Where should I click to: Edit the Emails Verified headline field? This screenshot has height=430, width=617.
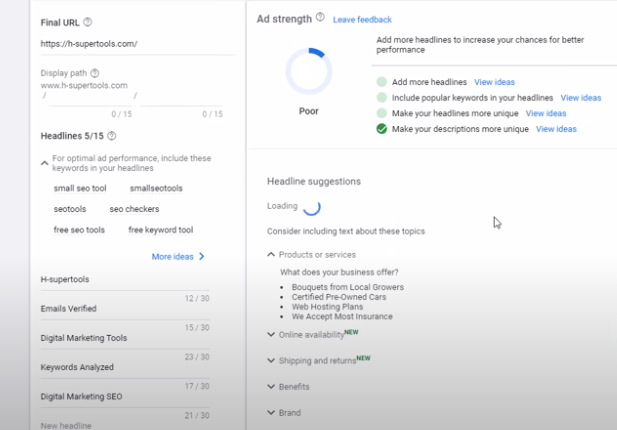(x=125, y=309)
